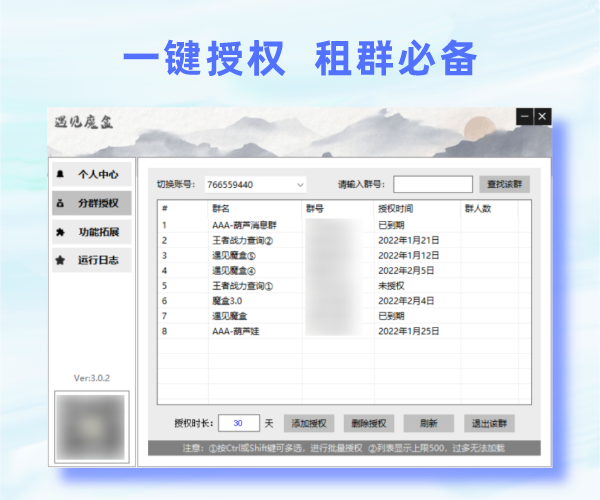Click the 2022年2月4日 authorization date cell
Viewport: 600px width, 500px height.
click(406, 301)
